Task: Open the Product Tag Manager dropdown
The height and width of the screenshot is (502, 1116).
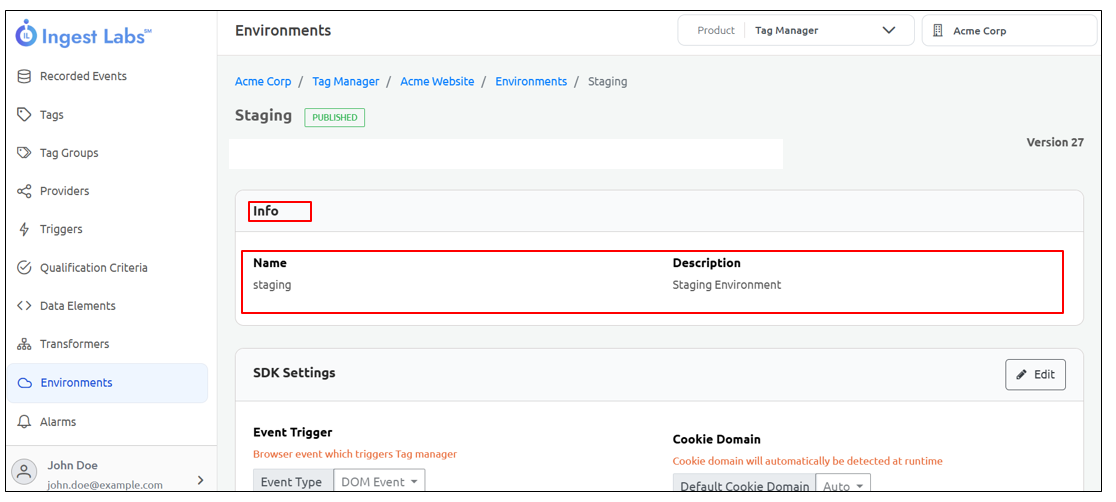Action: [x=795, y=31]
